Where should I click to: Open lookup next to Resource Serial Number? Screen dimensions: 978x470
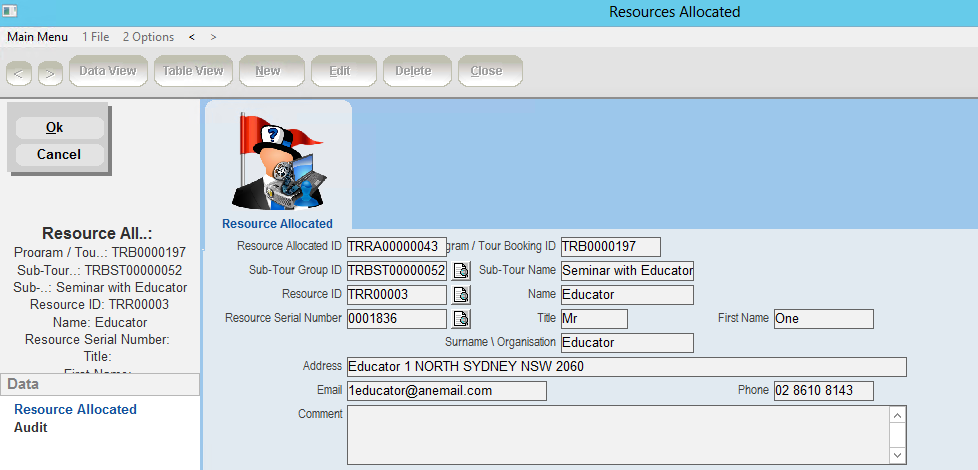(461, 319)
